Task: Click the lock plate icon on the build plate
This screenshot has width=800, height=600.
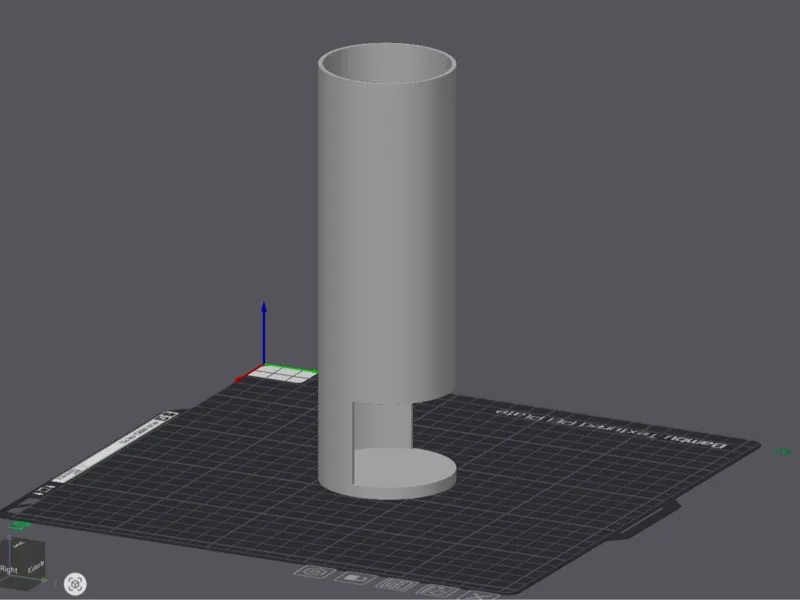Action: click(356, 579)
